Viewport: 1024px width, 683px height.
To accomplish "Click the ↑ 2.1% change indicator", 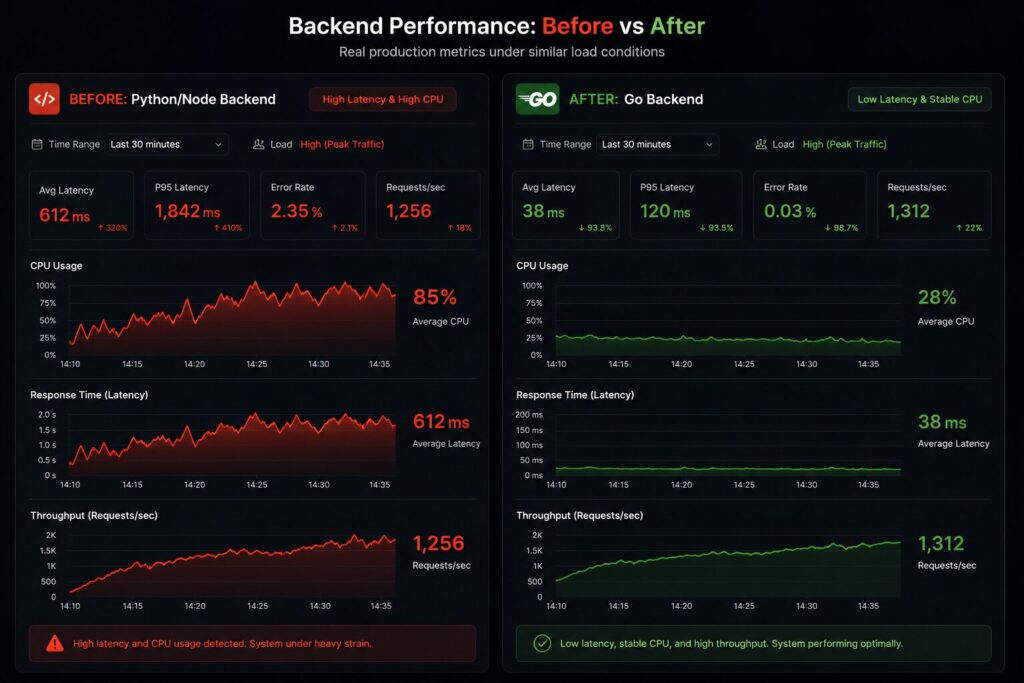I will [x=344, y=228].
